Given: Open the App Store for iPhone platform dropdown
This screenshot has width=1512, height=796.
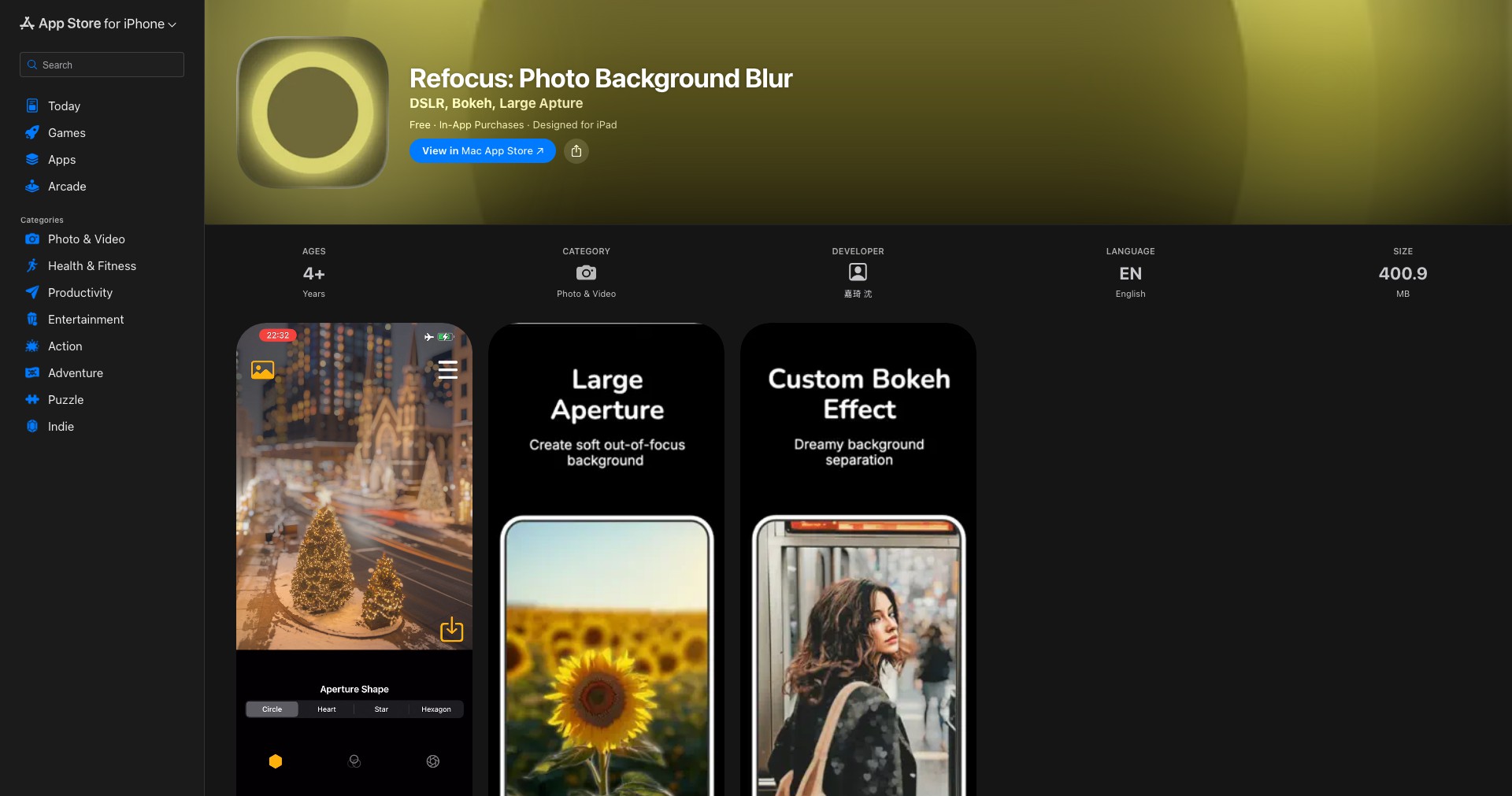Looking at the screenshot, I should click(98, 24).
